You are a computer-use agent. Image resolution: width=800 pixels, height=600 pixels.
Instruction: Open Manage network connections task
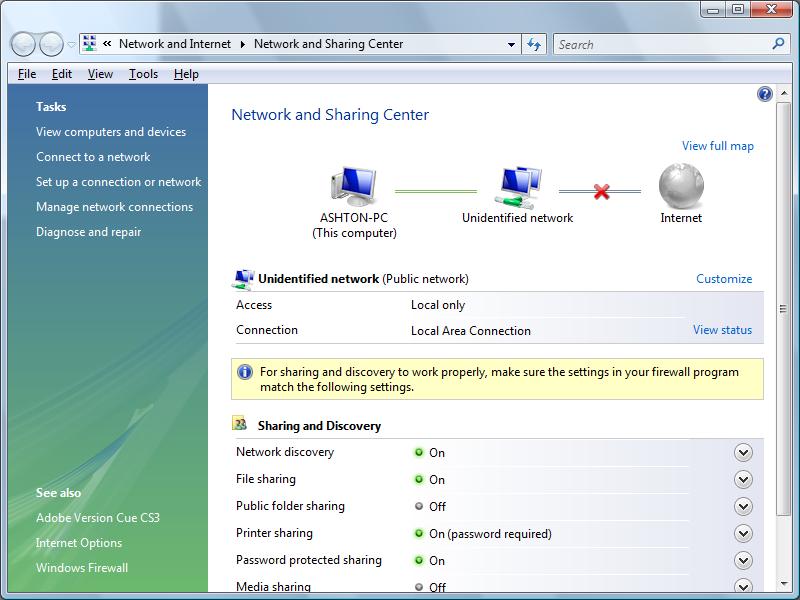pyautogui.click(x=114, y=207)
